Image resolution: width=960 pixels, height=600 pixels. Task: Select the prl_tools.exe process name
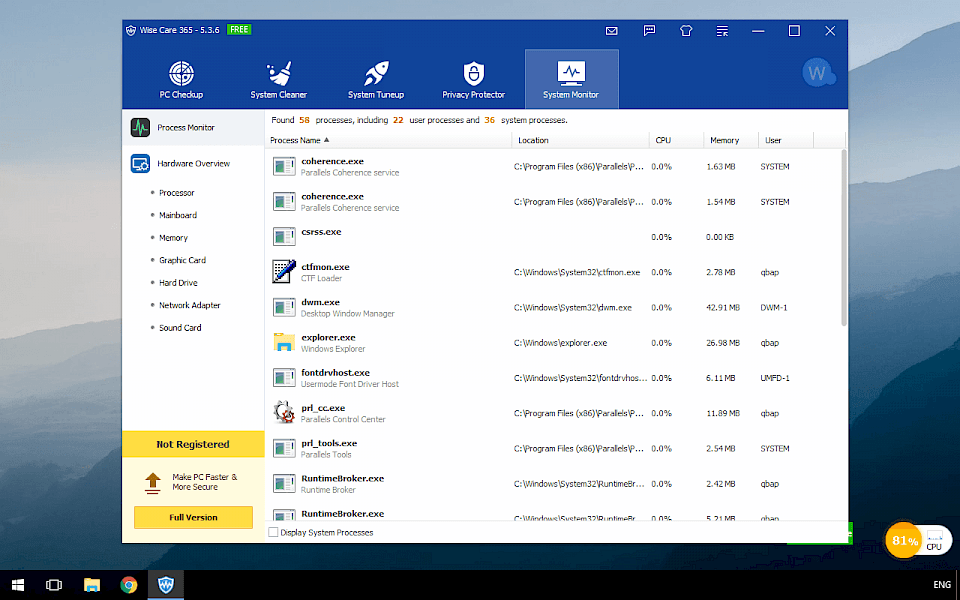click(x=329, y=443)
